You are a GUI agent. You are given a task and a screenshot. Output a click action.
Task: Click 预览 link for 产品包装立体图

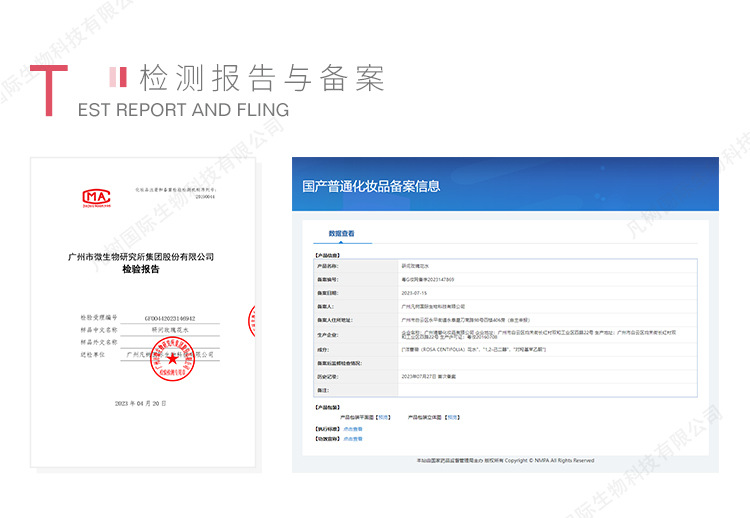click(452, 418)
